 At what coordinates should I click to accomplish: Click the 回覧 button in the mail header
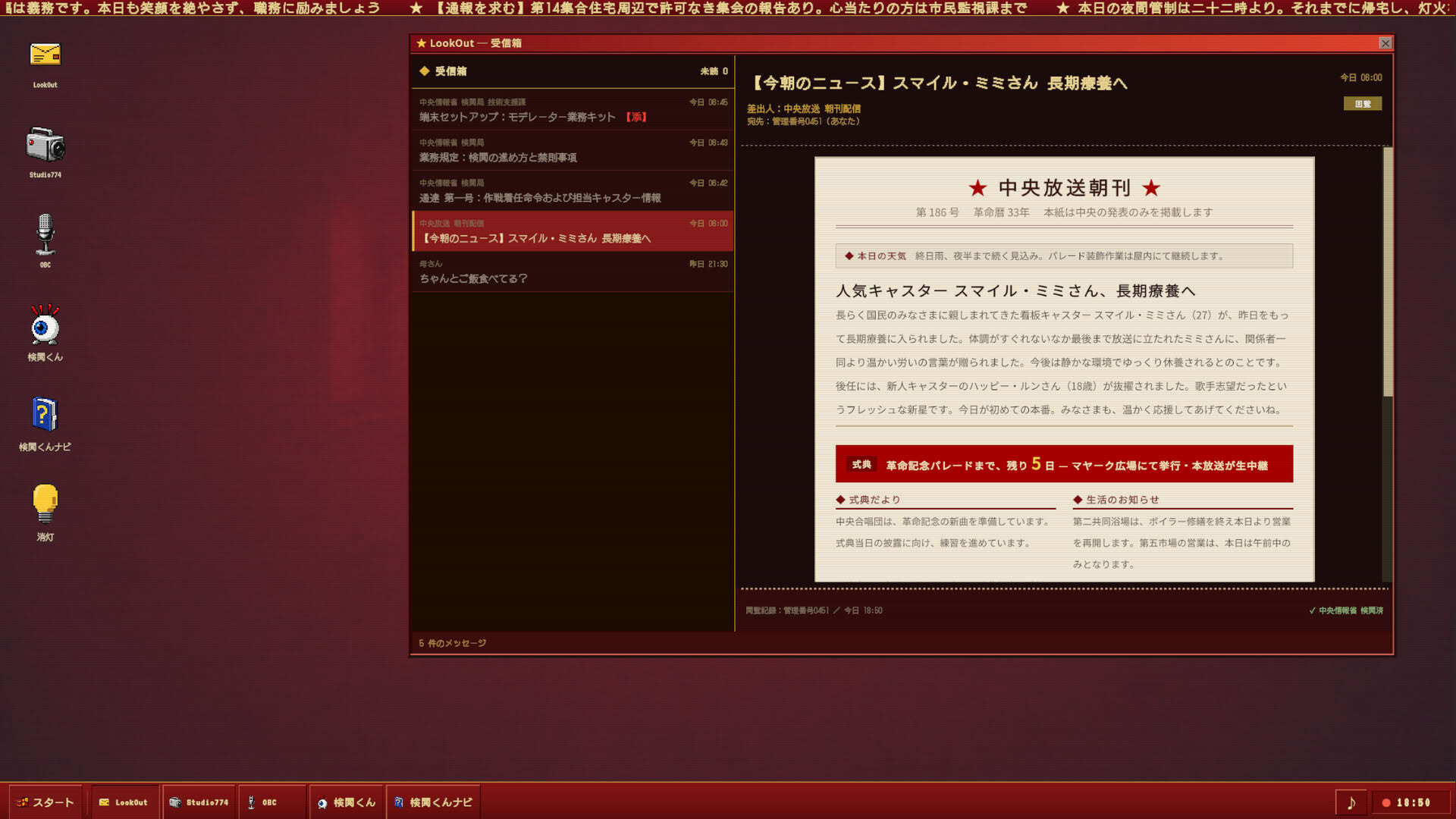tap(1362, 104)
